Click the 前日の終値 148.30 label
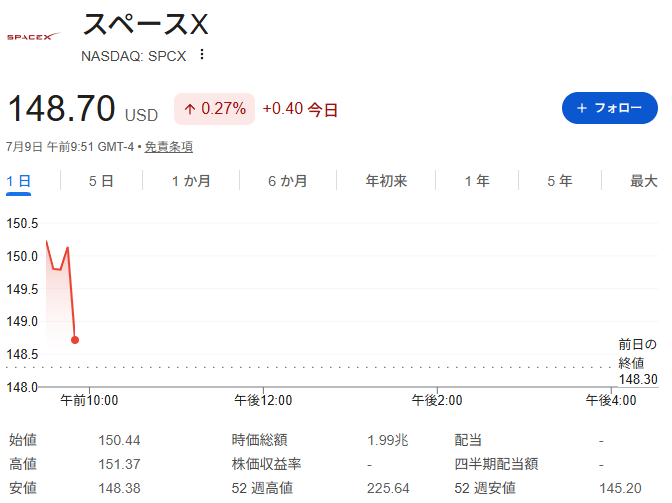Viewport: 672px width, 503px height. pos(638,362)
